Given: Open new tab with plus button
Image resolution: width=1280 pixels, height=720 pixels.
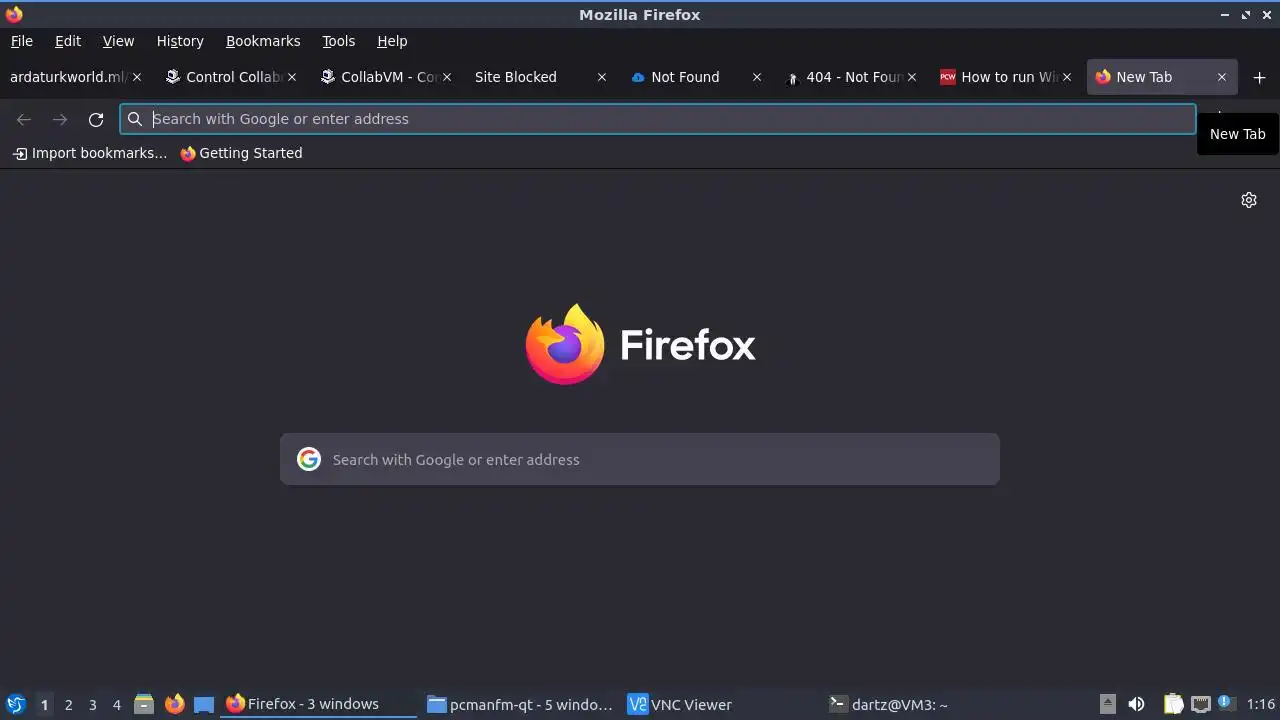Looking at the screenshot, I should [x=1259, y=77].
